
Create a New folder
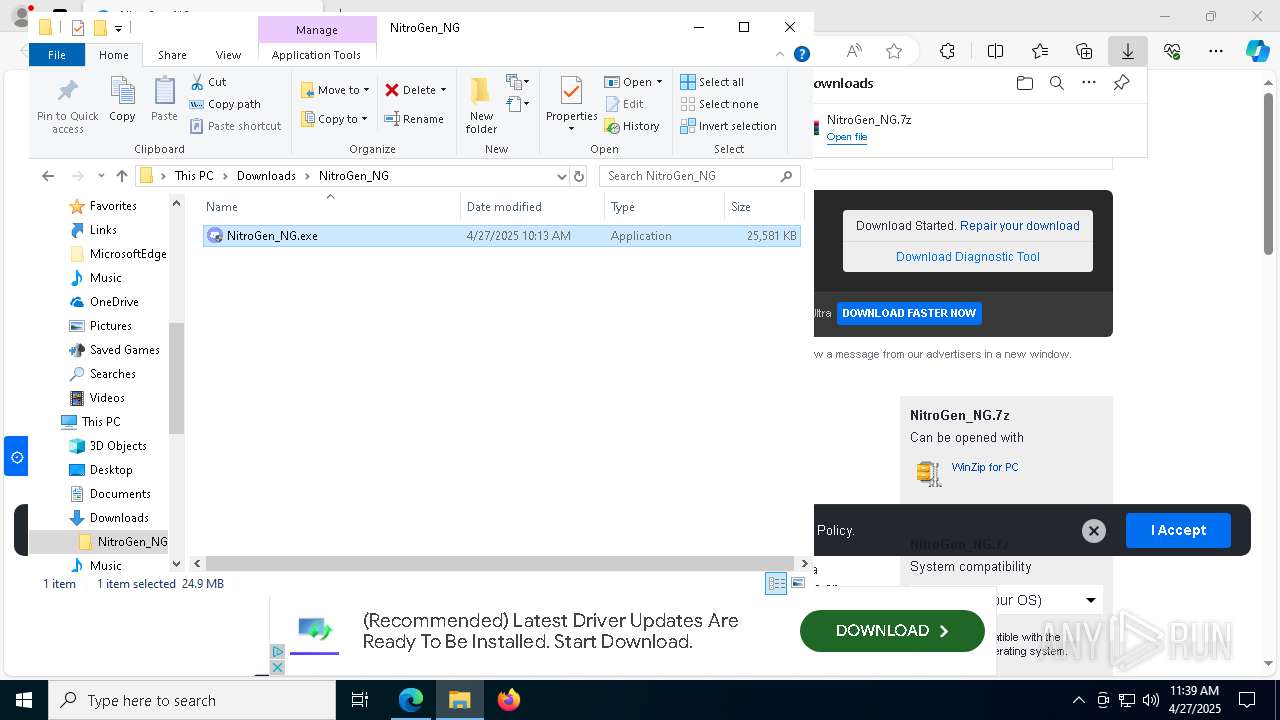point(481,105)
